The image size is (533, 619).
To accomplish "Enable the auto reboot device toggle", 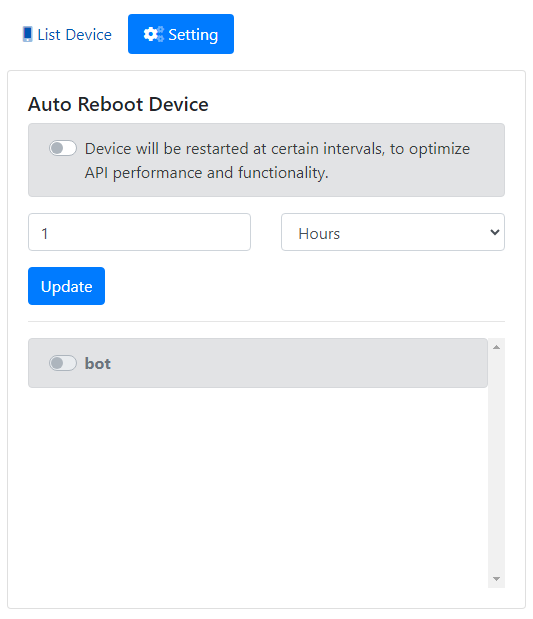I will pyautogui.click(x=63, y=148).
